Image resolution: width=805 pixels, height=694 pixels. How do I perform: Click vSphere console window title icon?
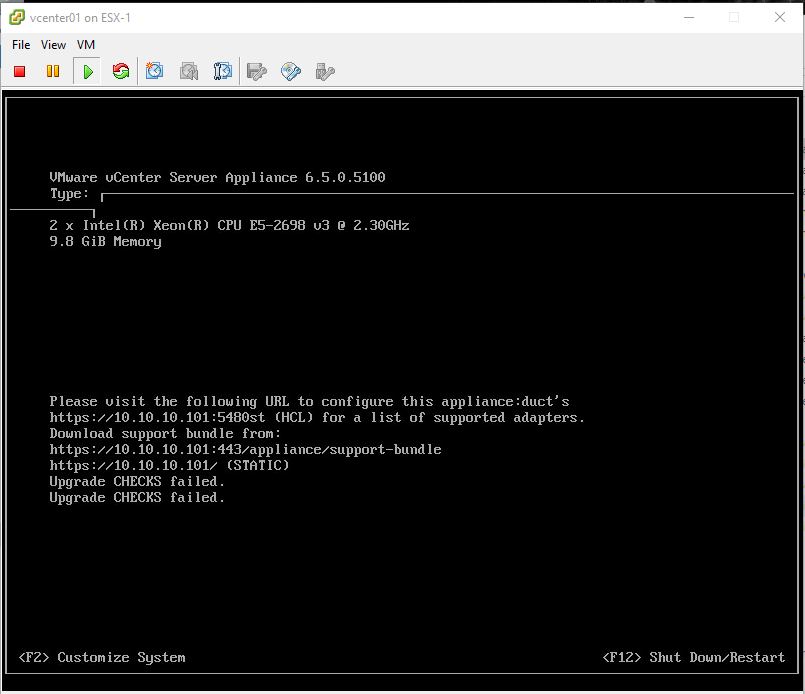17,17
